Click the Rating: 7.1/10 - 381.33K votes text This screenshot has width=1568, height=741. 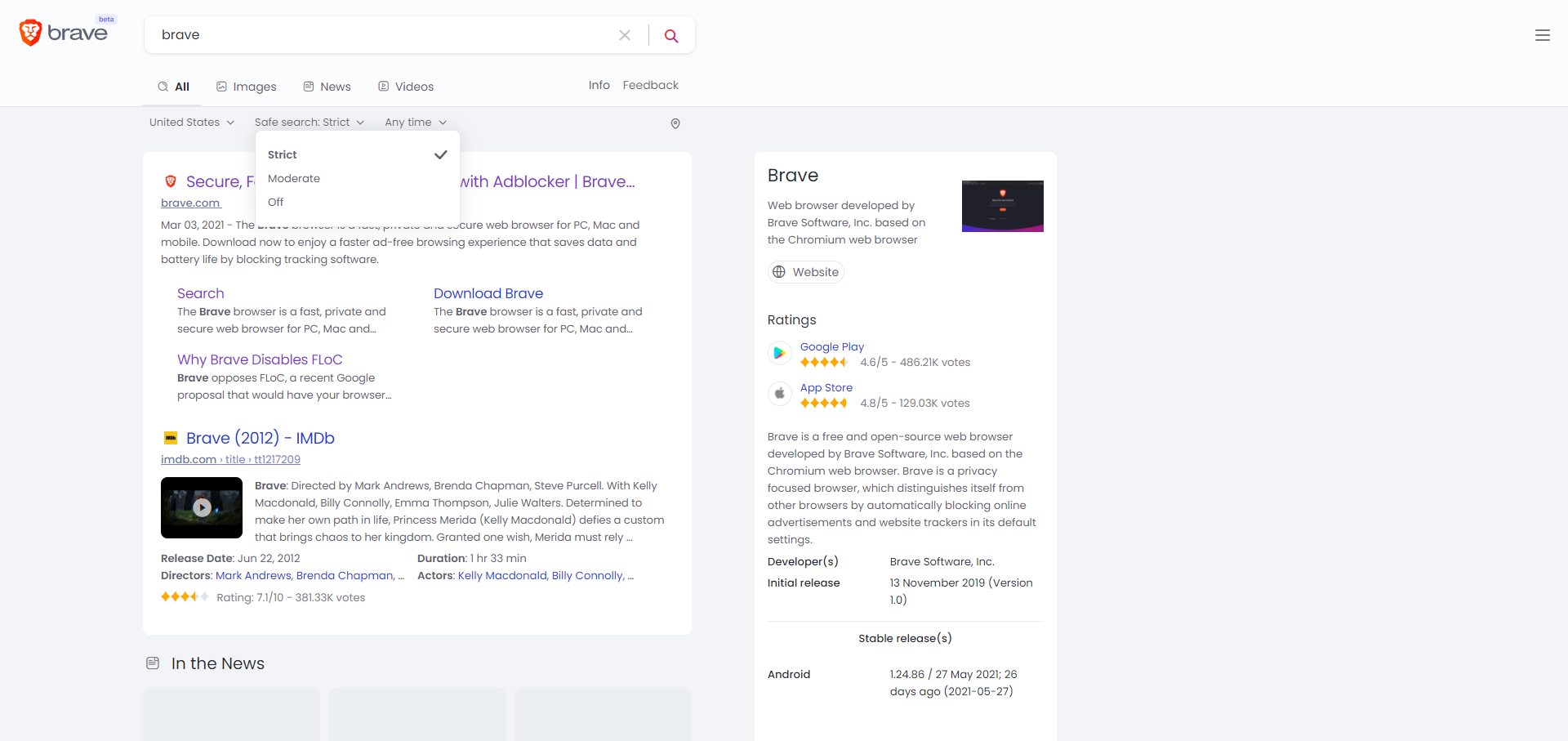pos(291,598)
